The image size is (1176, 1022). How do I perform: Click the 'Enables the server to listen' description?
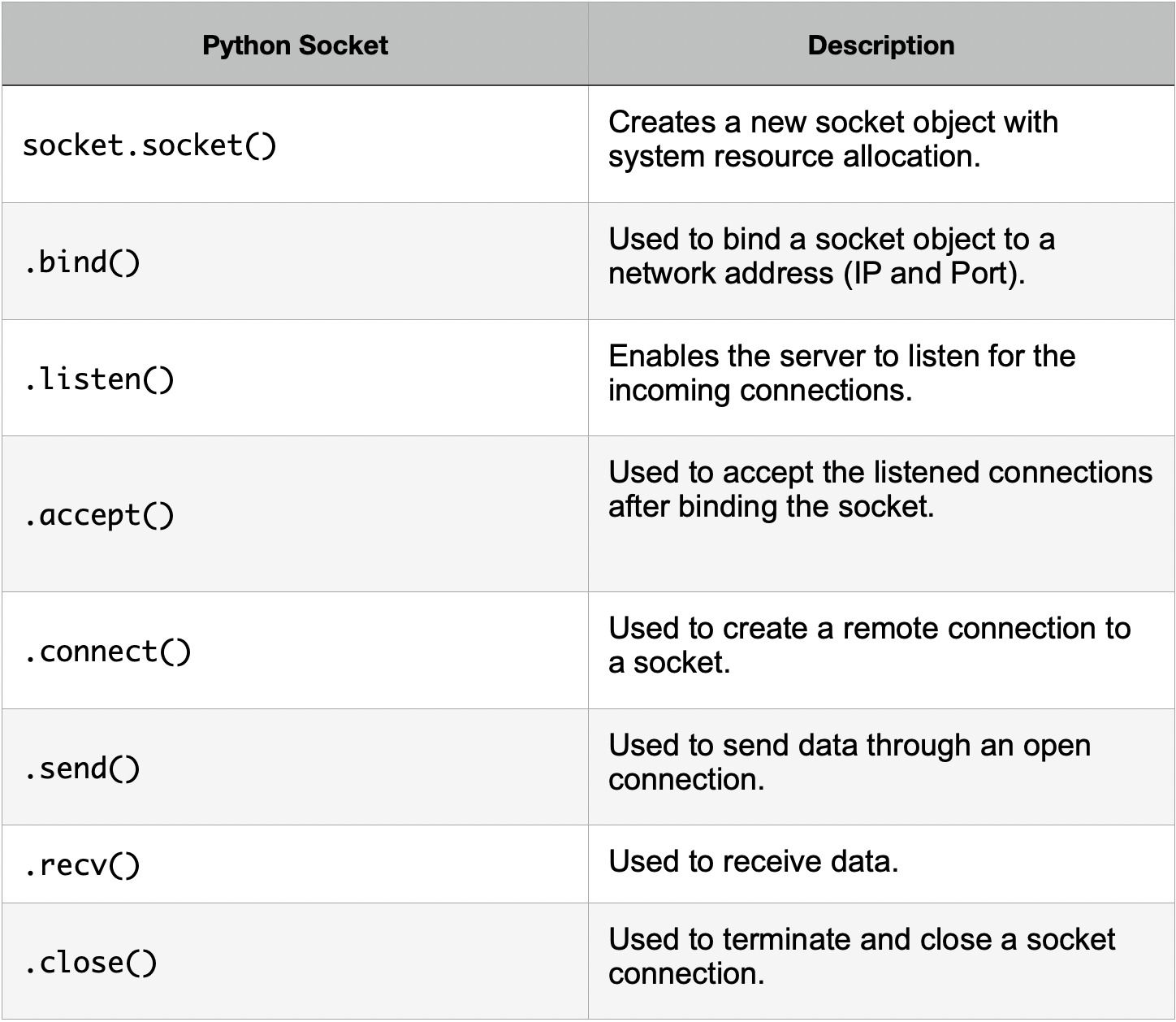click(841, 357)
